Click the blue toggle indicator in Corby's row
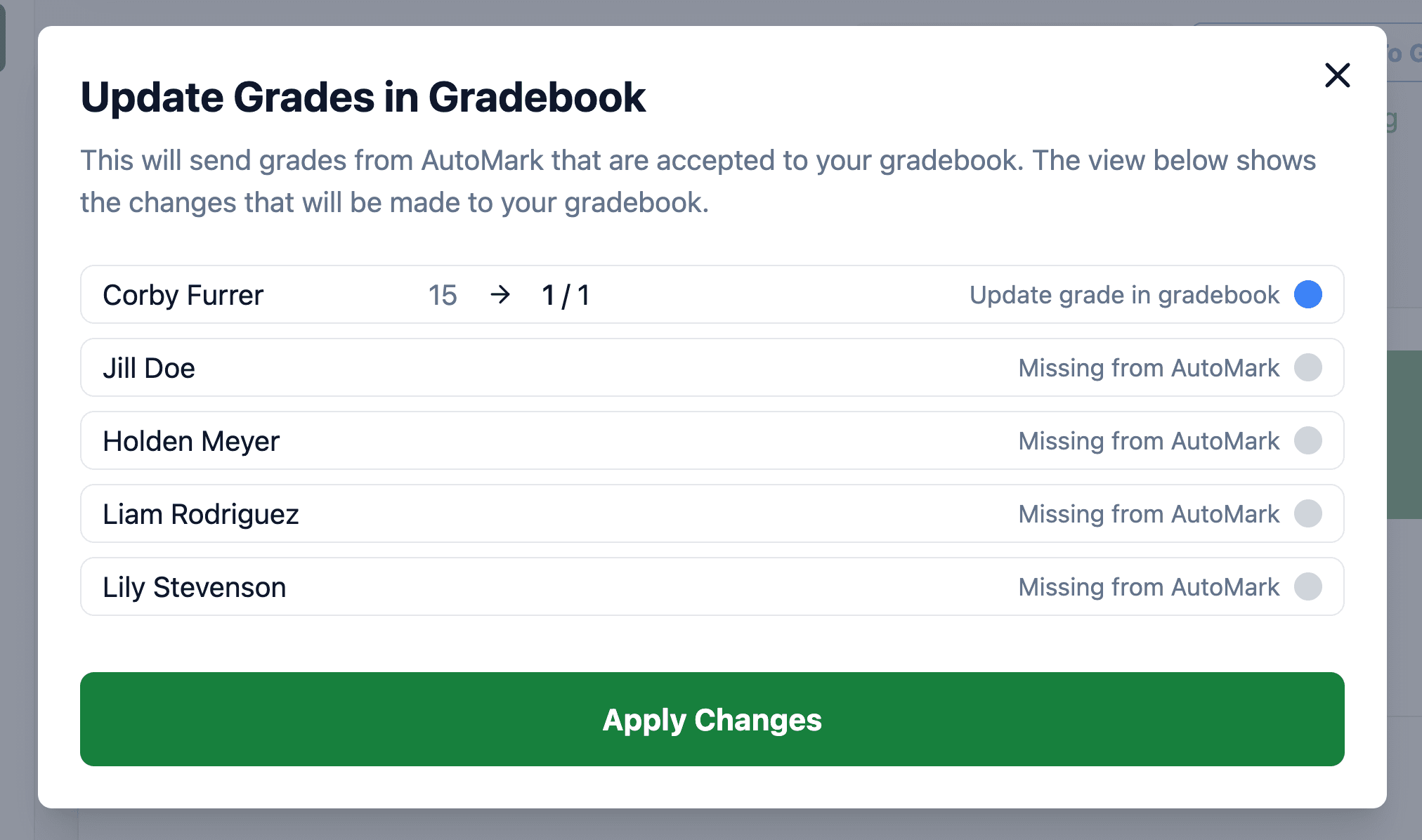This screenshot has width=1422, height=840. pos(1308,295)
